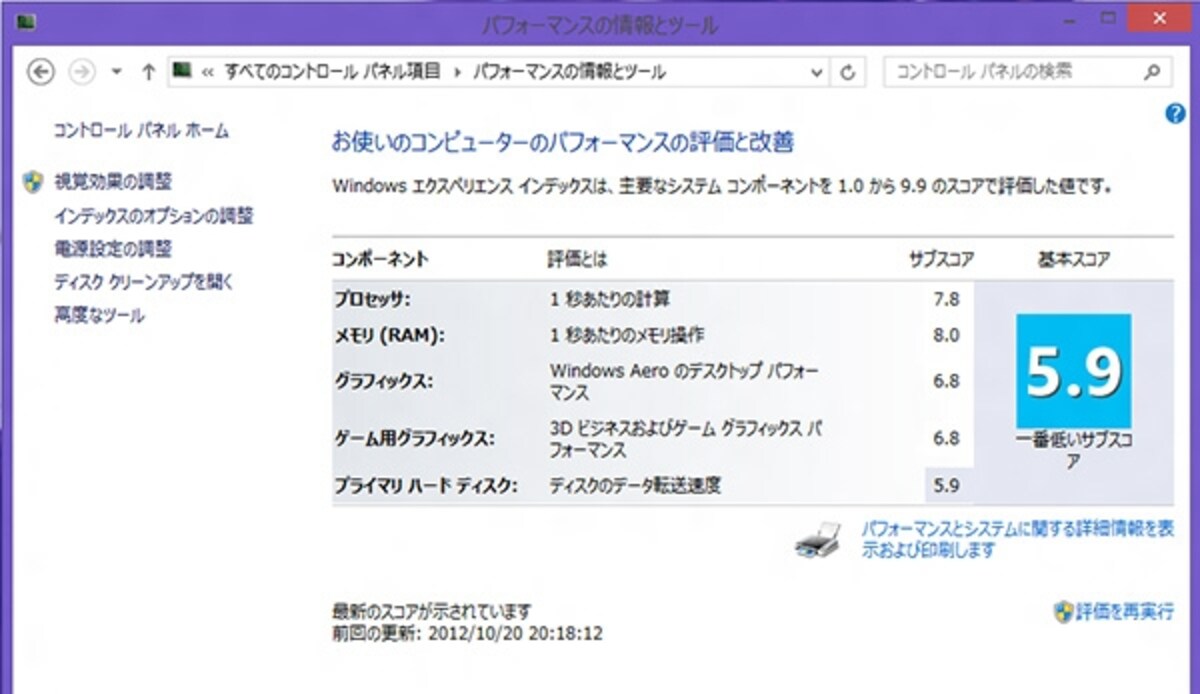Click the 評価とは column header
Screen dimensions: 1200x694
point(577,259)
